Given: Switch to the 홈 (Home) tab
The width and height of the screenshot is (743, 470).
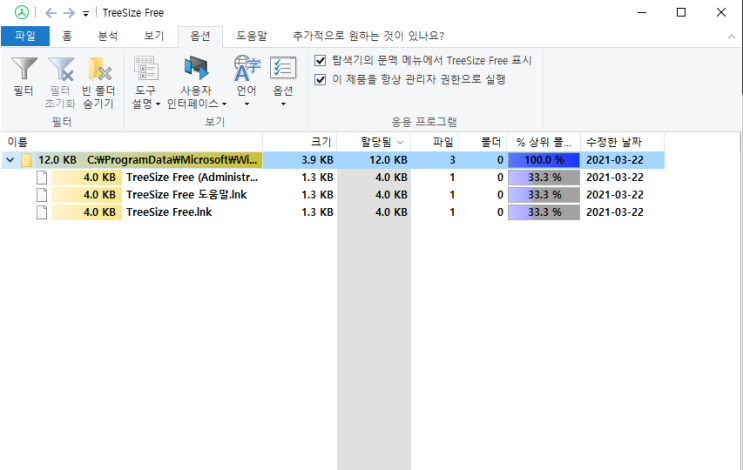Looking at the screenshot, I should 67,36.
